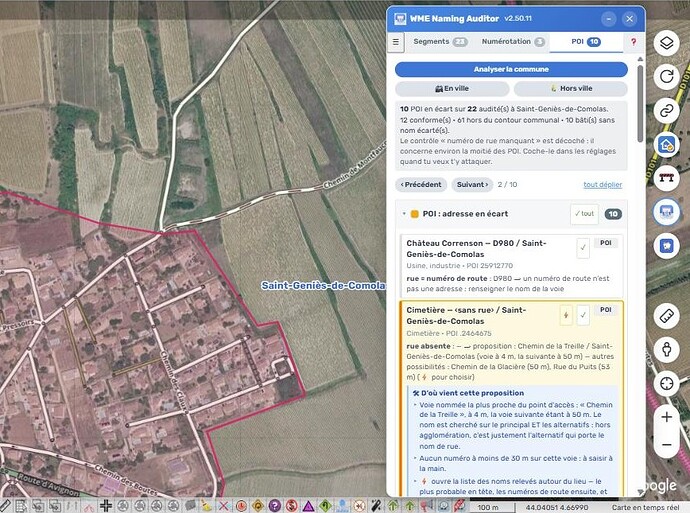
Task: Click the broom cleanup icon in bottom toolbar
Action: pyautogui.click(x=205, y=506)
